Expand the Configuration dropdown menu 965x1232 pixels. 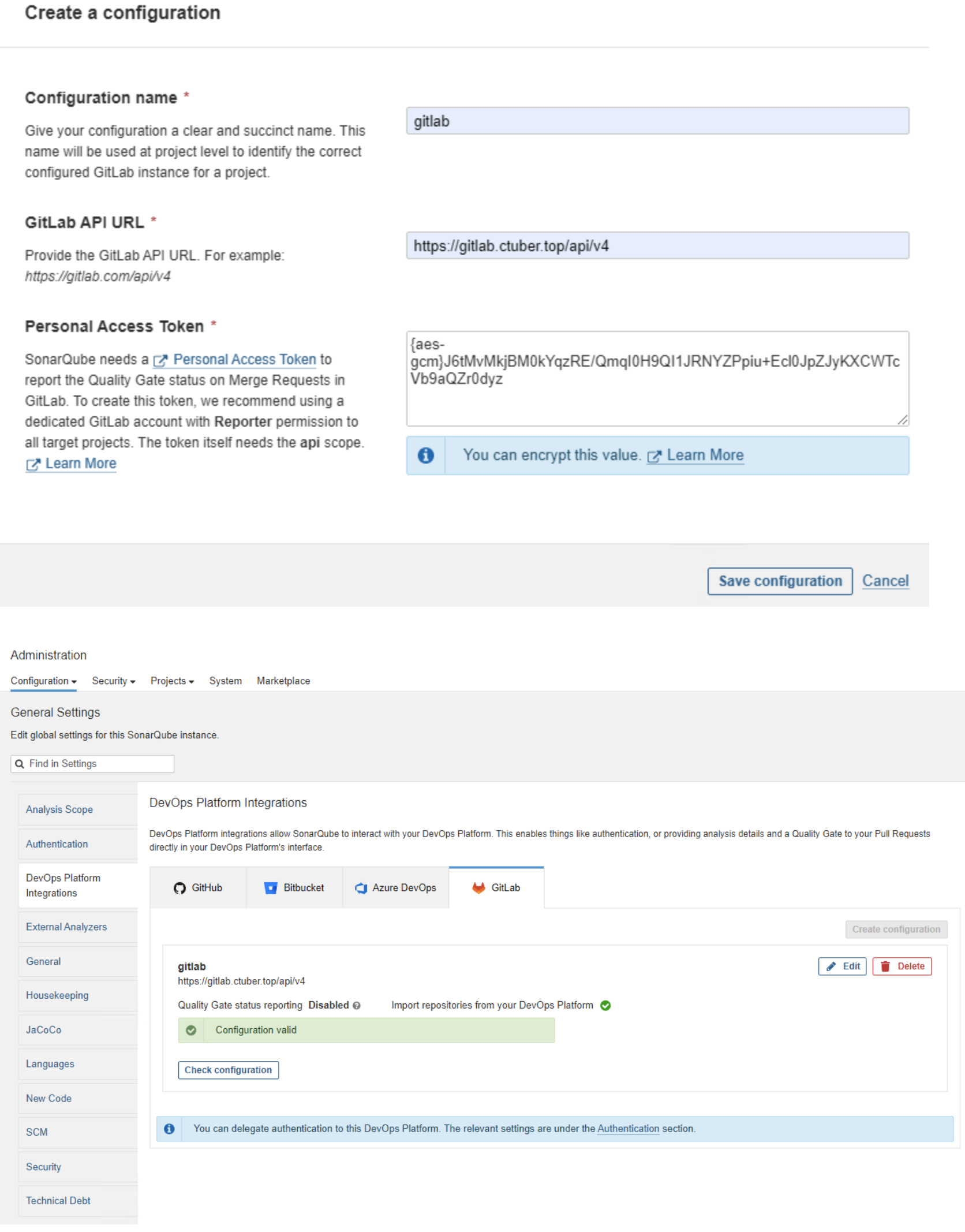pos(43,681)
